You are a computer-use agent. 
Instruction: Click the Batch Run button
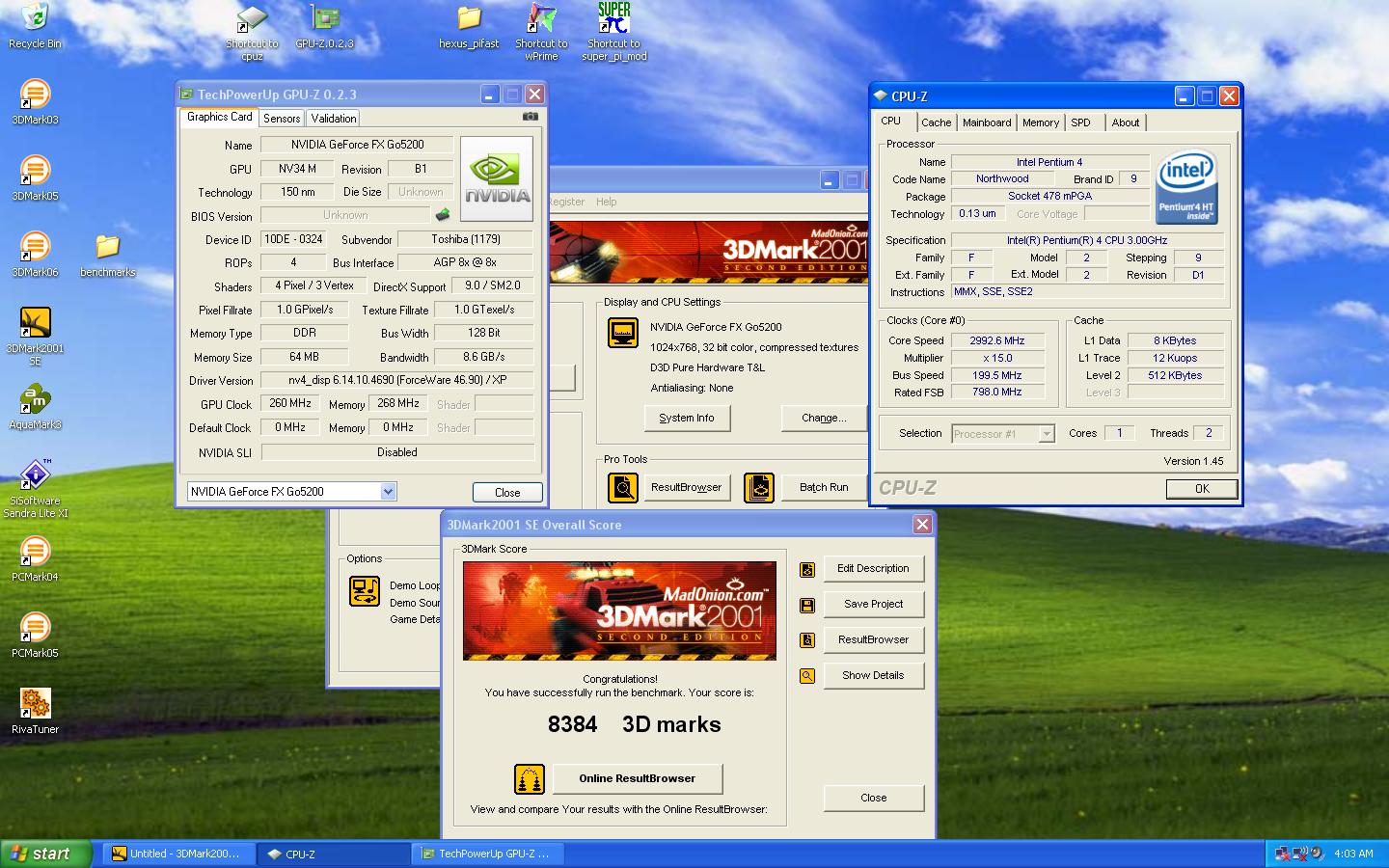point(824,487)
